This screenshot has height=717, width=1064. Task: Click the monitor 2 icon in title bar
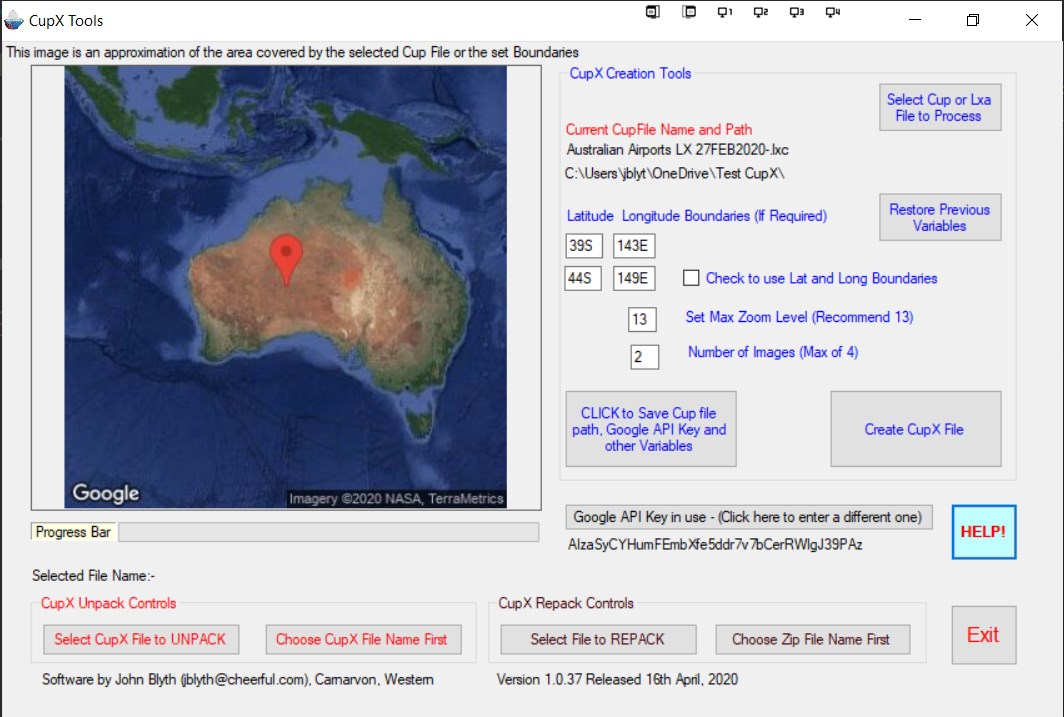(x=761, y=12)
